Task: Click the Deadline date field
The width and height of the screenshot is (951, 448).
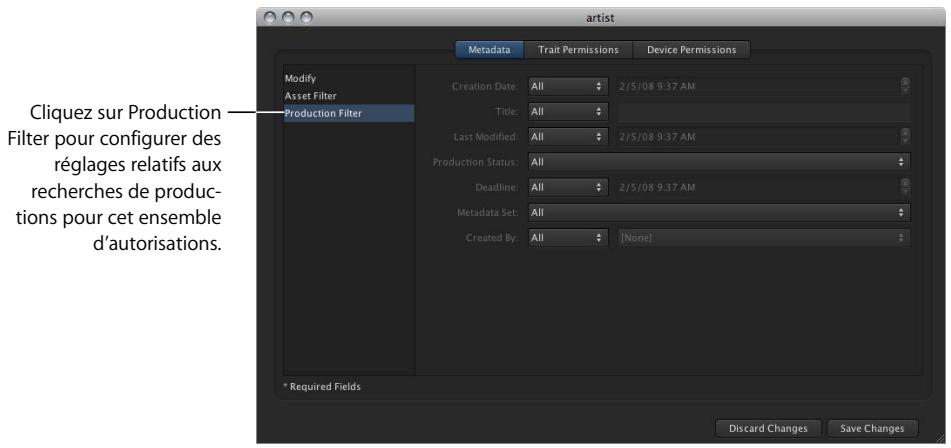Action: click(x=758, y=187)
